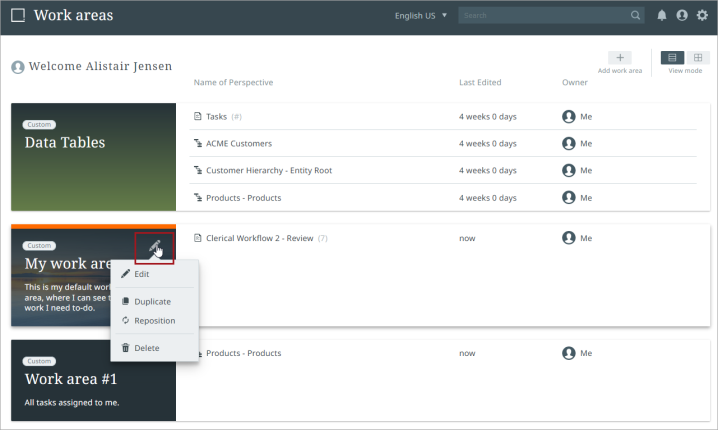This screenshot has width=718, height=430.
Task: Open the settings gear icon
Action: tap(702, 16)
